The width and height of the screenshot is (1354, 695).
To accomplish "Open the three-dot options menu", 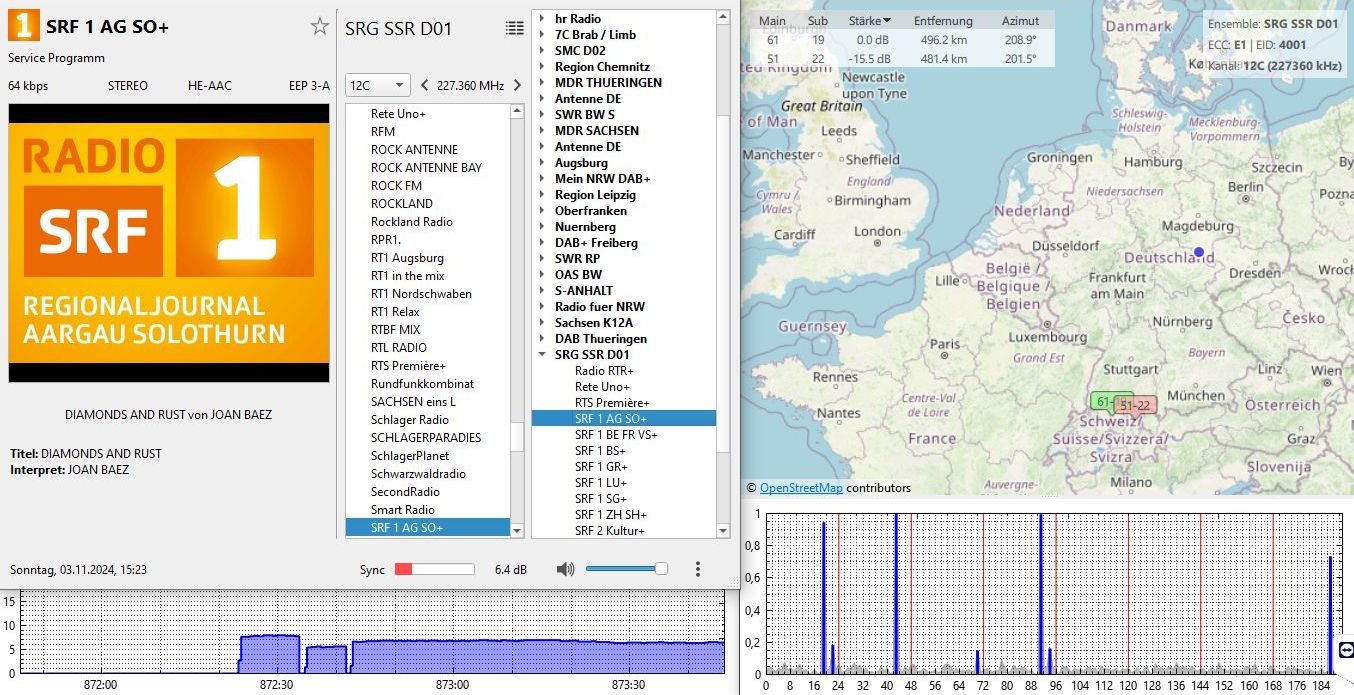I will pos(697,569).
